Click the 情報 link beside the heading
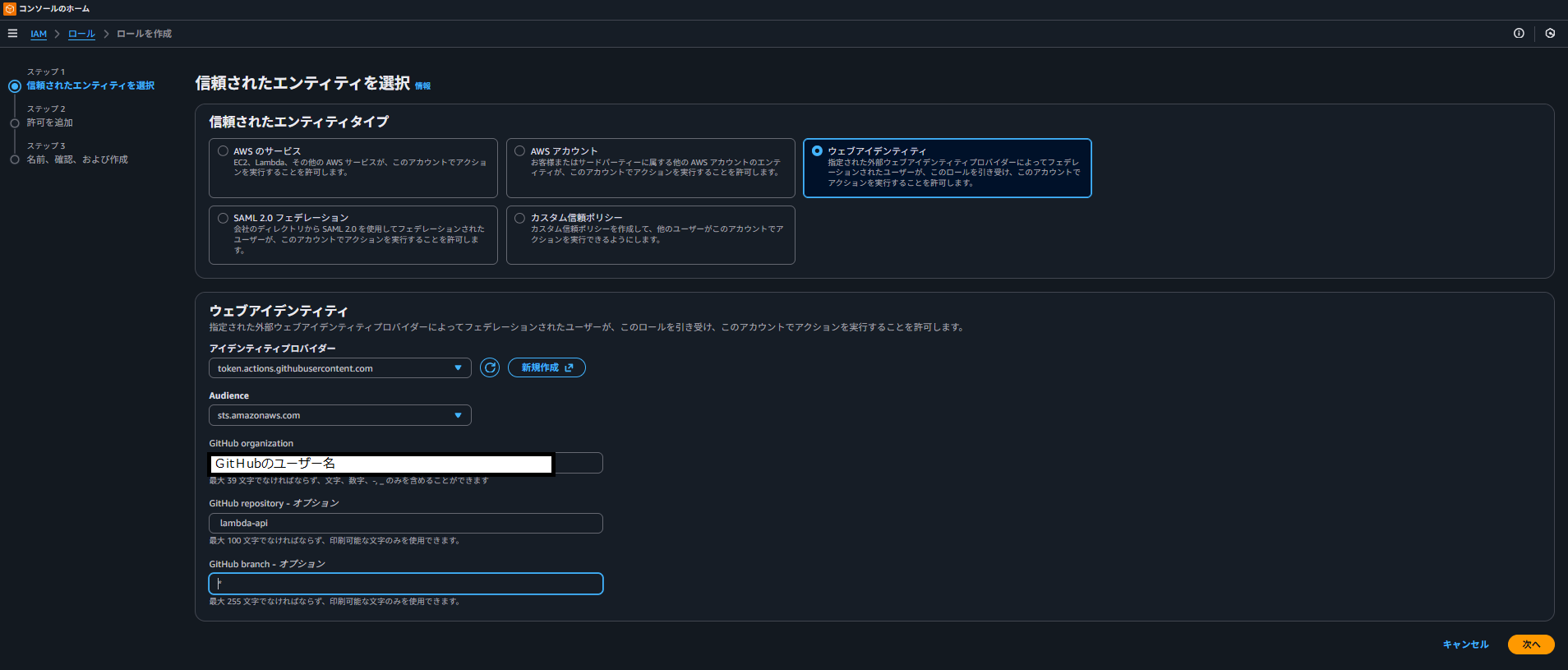 point(422,85)
